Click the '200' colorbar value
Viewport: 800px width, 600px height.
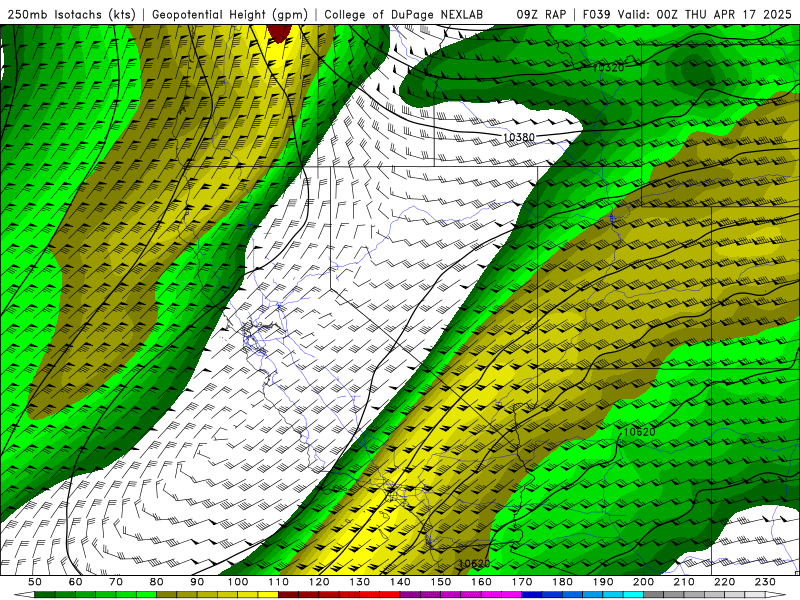(643, 582)
